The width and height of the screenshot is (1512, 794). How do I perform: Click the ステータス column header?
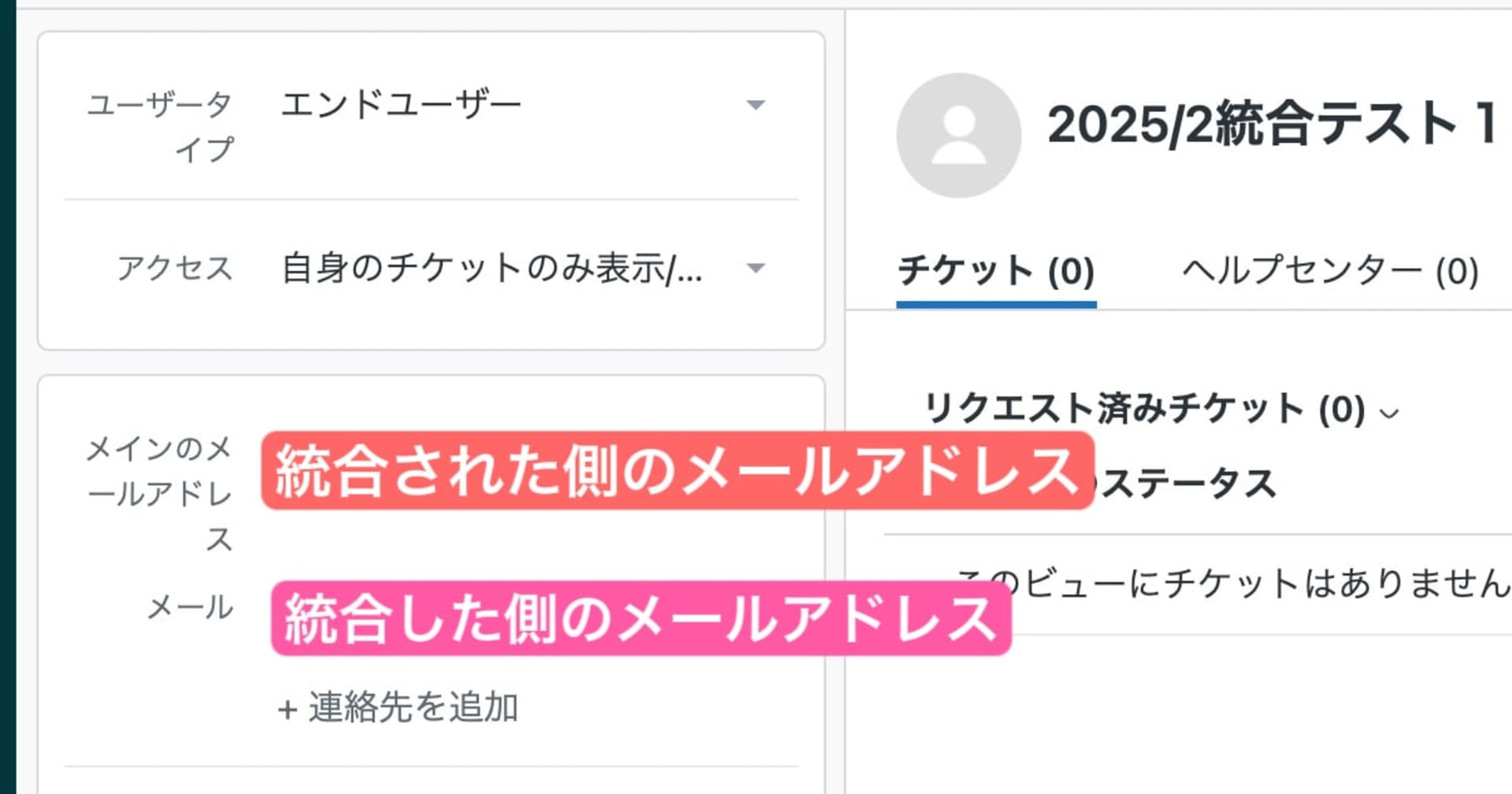pyautogui.click(x=1189, y=483)
